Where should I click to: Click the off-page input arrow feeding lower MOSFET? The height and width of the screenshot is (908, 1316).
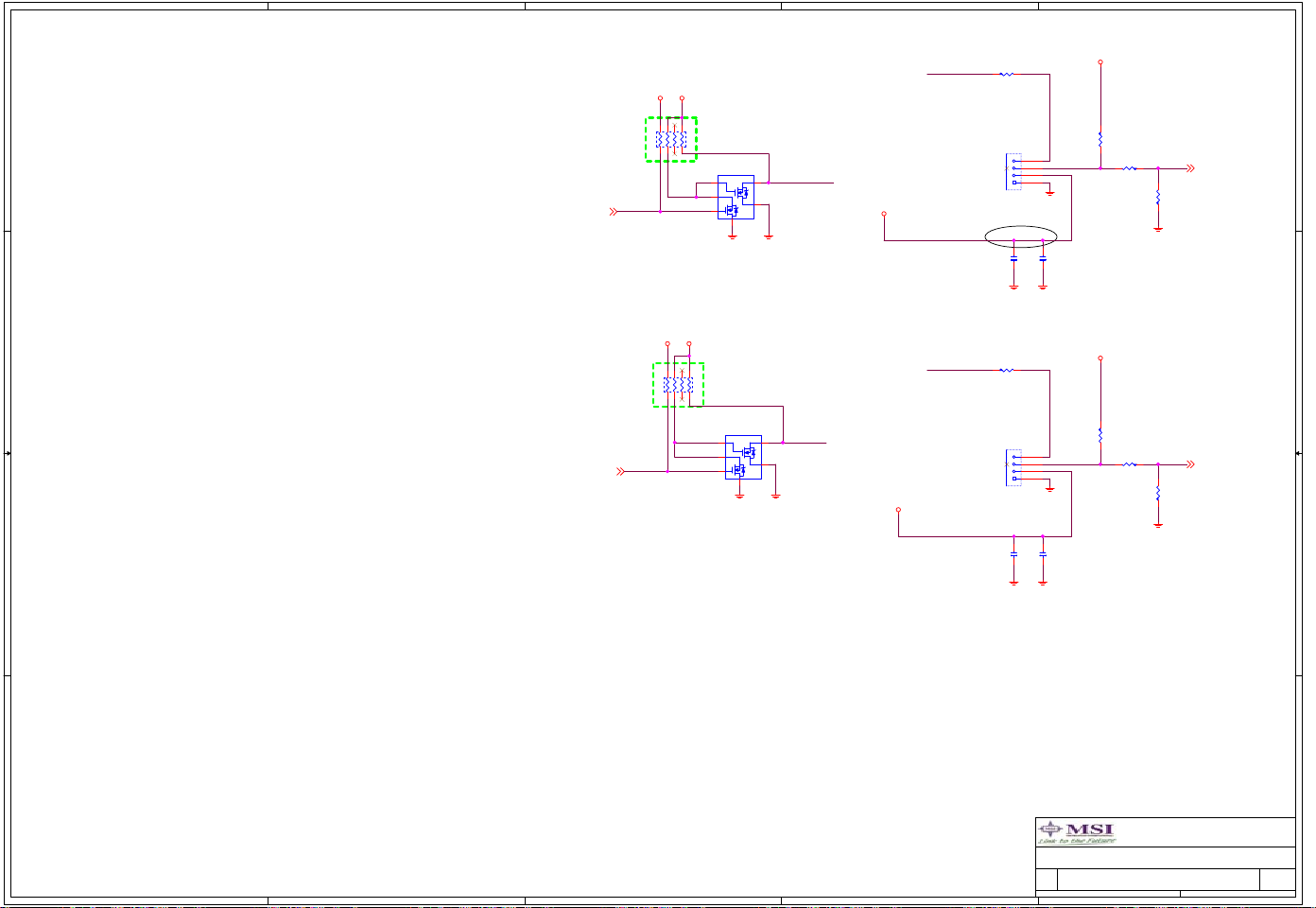coord(621,471)
